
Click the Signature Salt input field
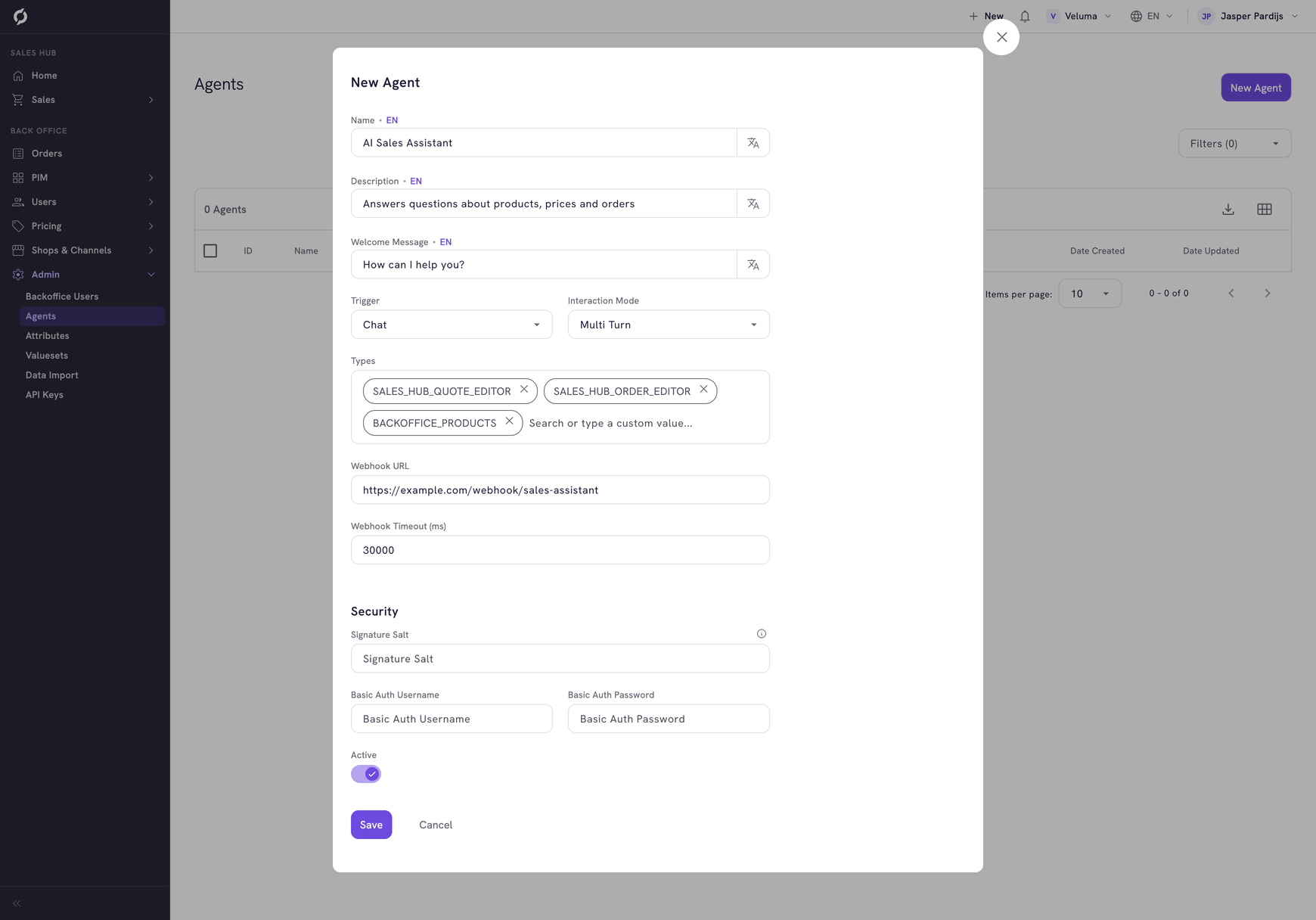[x=560, y=659]
